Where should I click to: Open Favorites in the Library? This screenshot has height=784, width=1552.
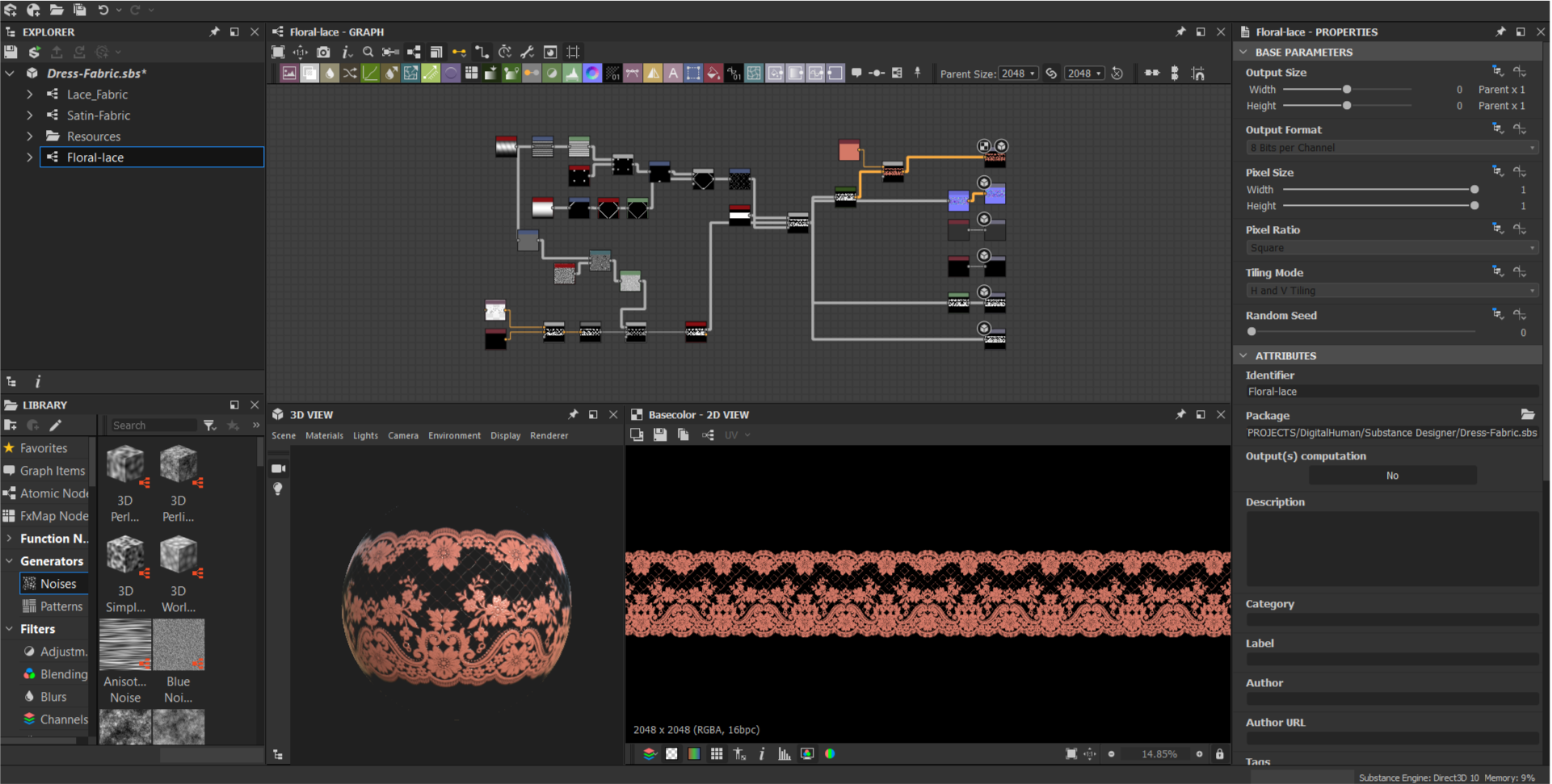44,448
